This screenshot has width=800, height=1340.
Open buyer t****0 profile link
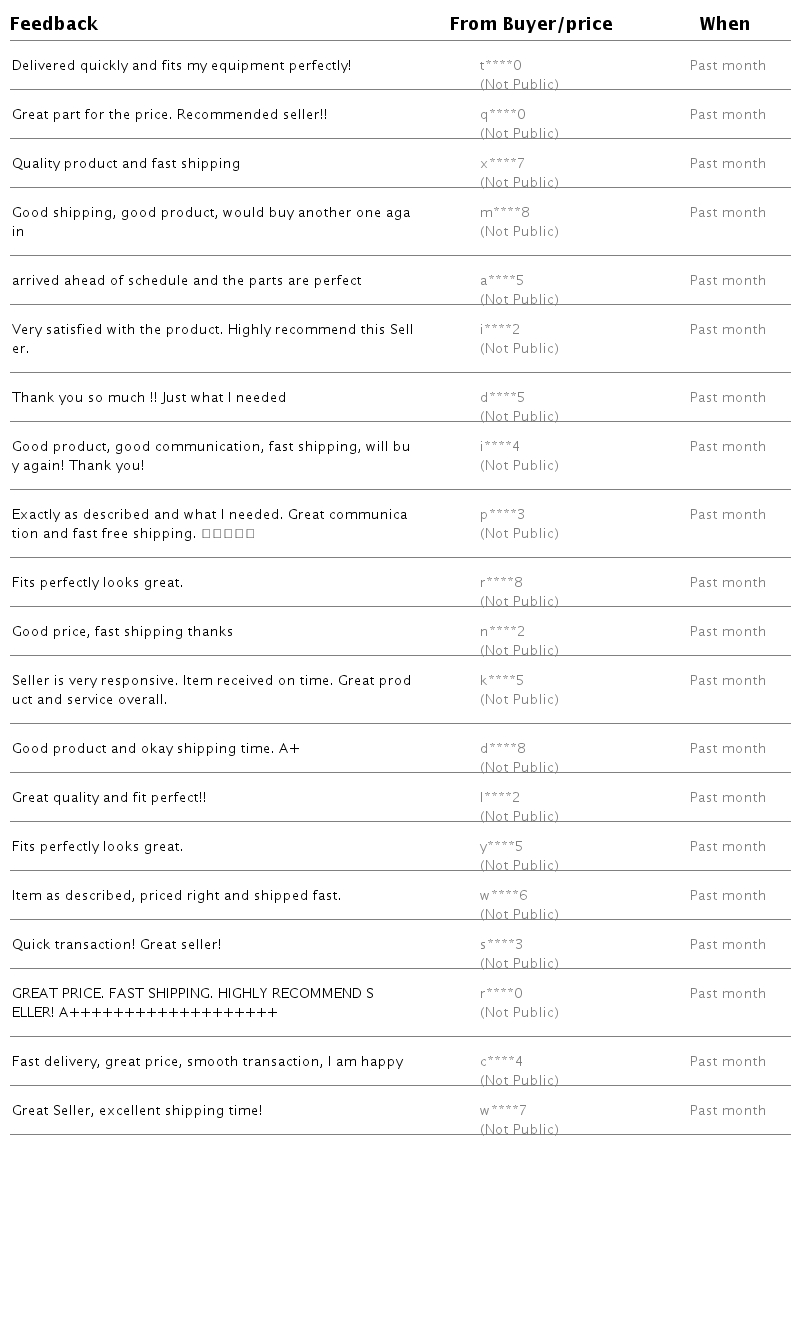click(x=501, y=66)
